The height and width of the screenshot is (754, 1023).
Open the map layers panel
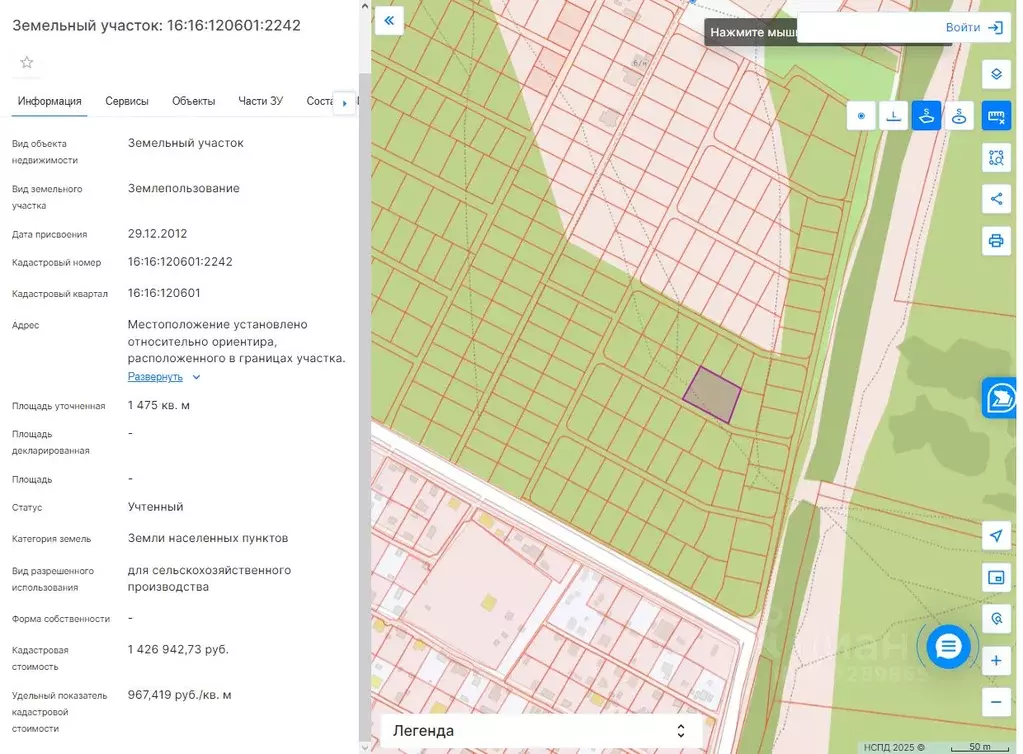coord(996,74)
